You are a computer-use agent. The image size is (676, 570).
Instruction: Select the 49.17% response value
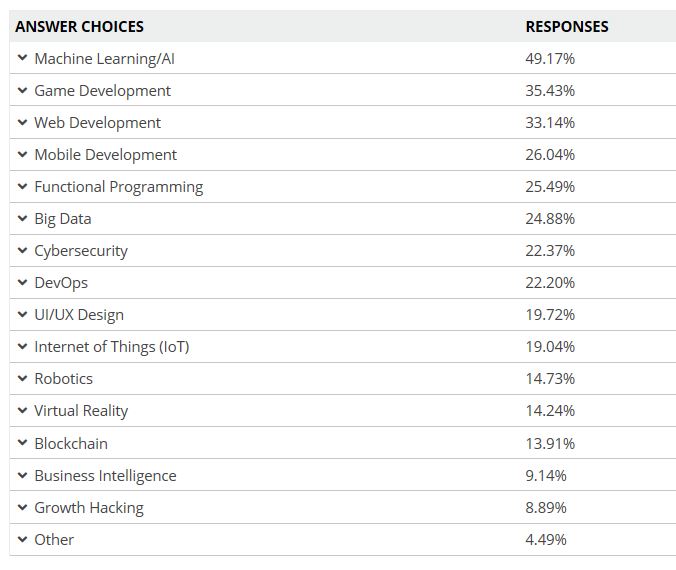click(549, 58)
